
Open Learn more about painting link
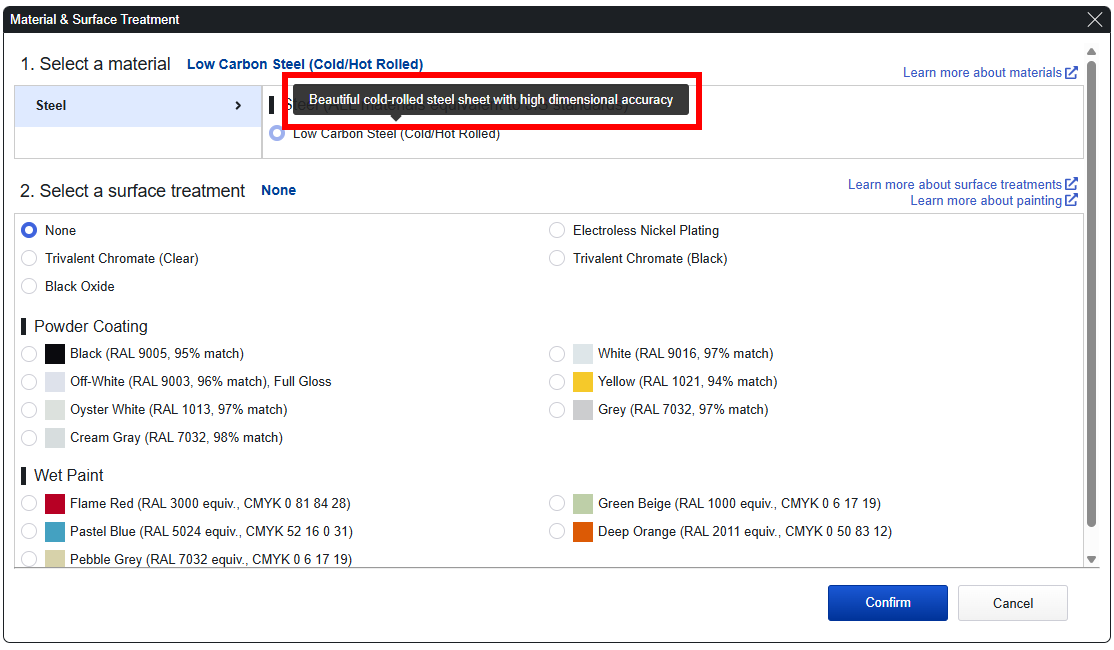point(985,200)
